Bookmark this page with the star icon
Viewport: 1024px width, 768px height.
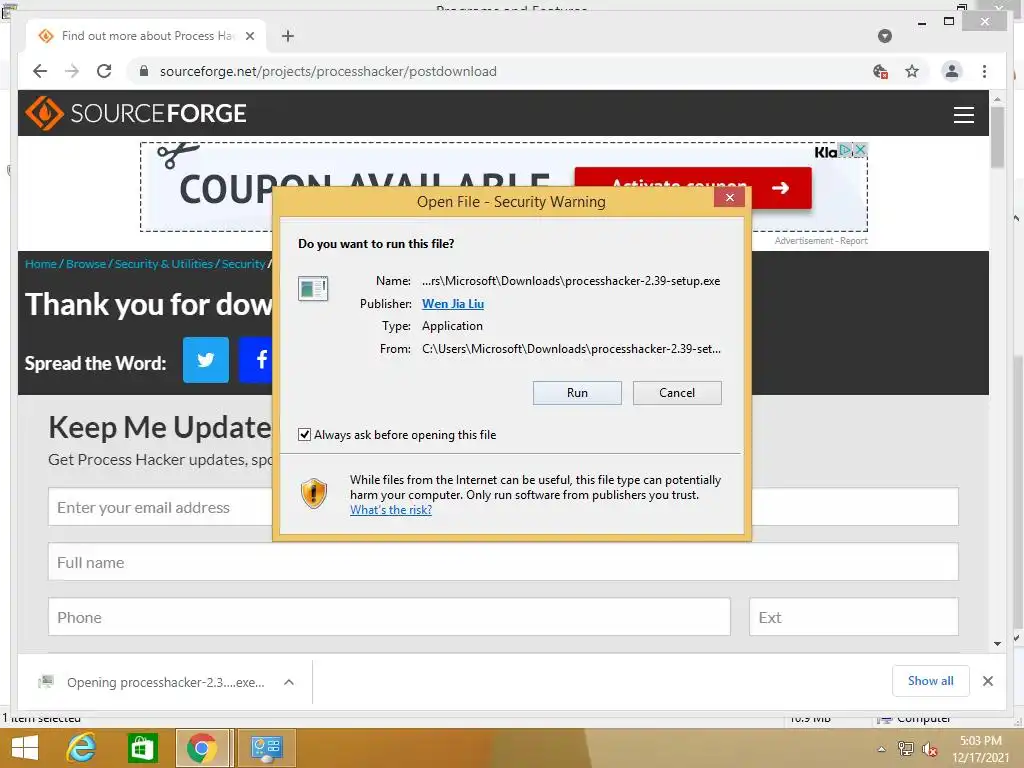pyautogui.click(x=912, y=71)
